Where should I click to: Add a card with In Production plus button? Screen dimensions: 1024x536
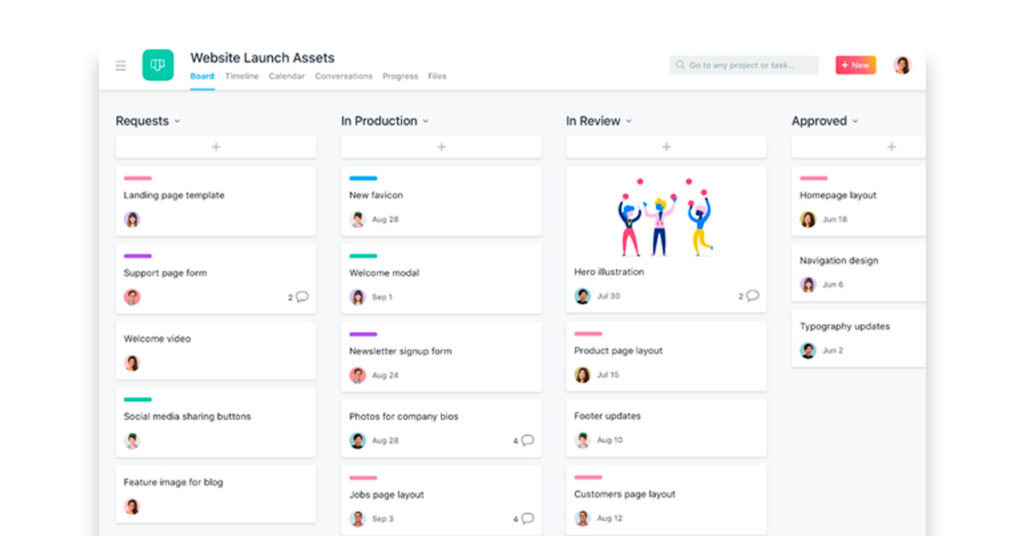tap(441, 147)
